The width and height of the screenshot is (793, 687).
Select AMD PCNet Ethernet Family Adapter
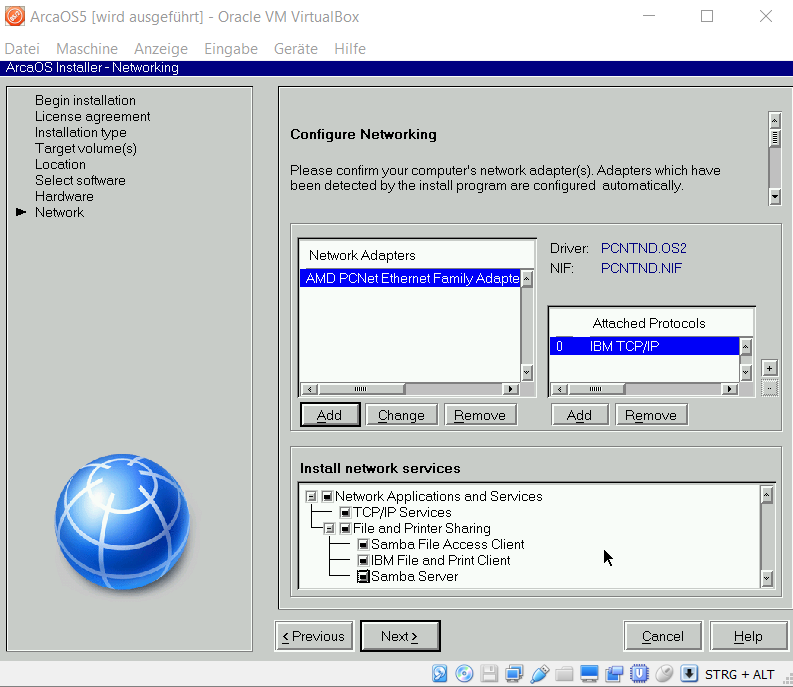pyautogui.click(x=410, y=278)
